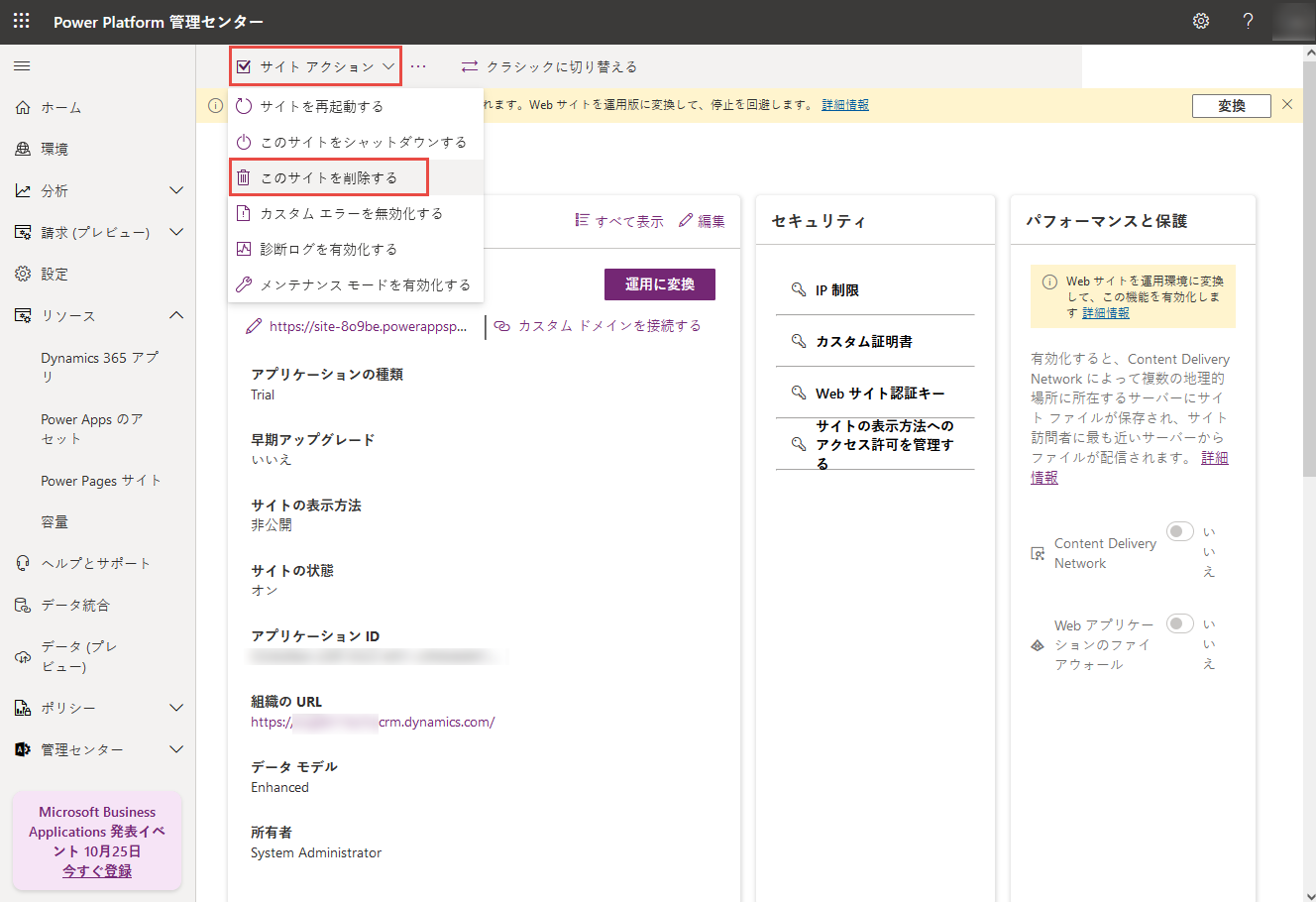Click the 設定 settings gear in sidebar
The height and width of the screenshot is (902, 1316).
[x=23, y=274]
